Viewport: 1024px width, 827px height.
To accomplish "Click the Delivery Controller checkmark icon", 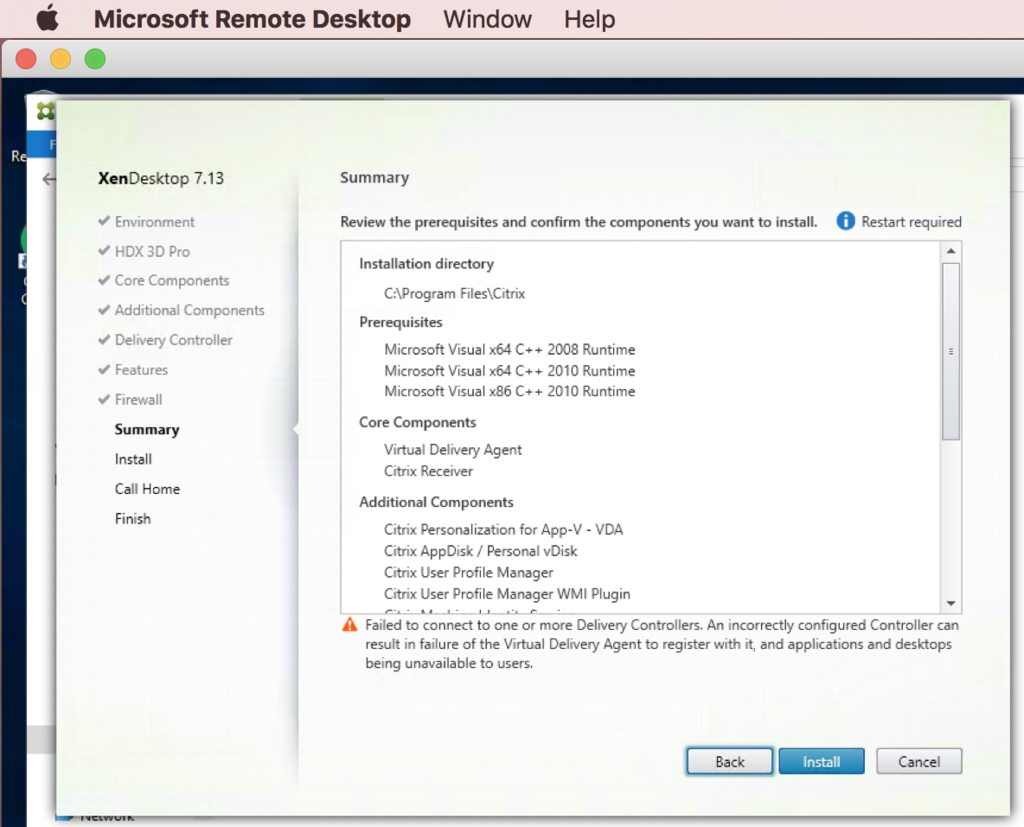I will coord(104,339).
